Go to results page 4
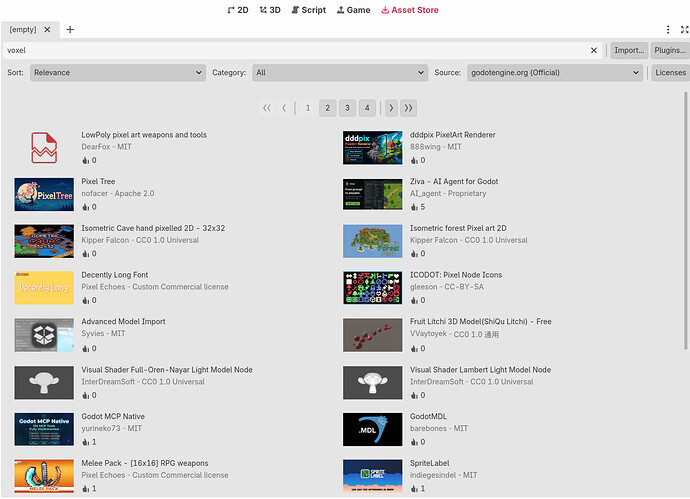This screenshot has width=690, height=499. click(x=367, y=108)
